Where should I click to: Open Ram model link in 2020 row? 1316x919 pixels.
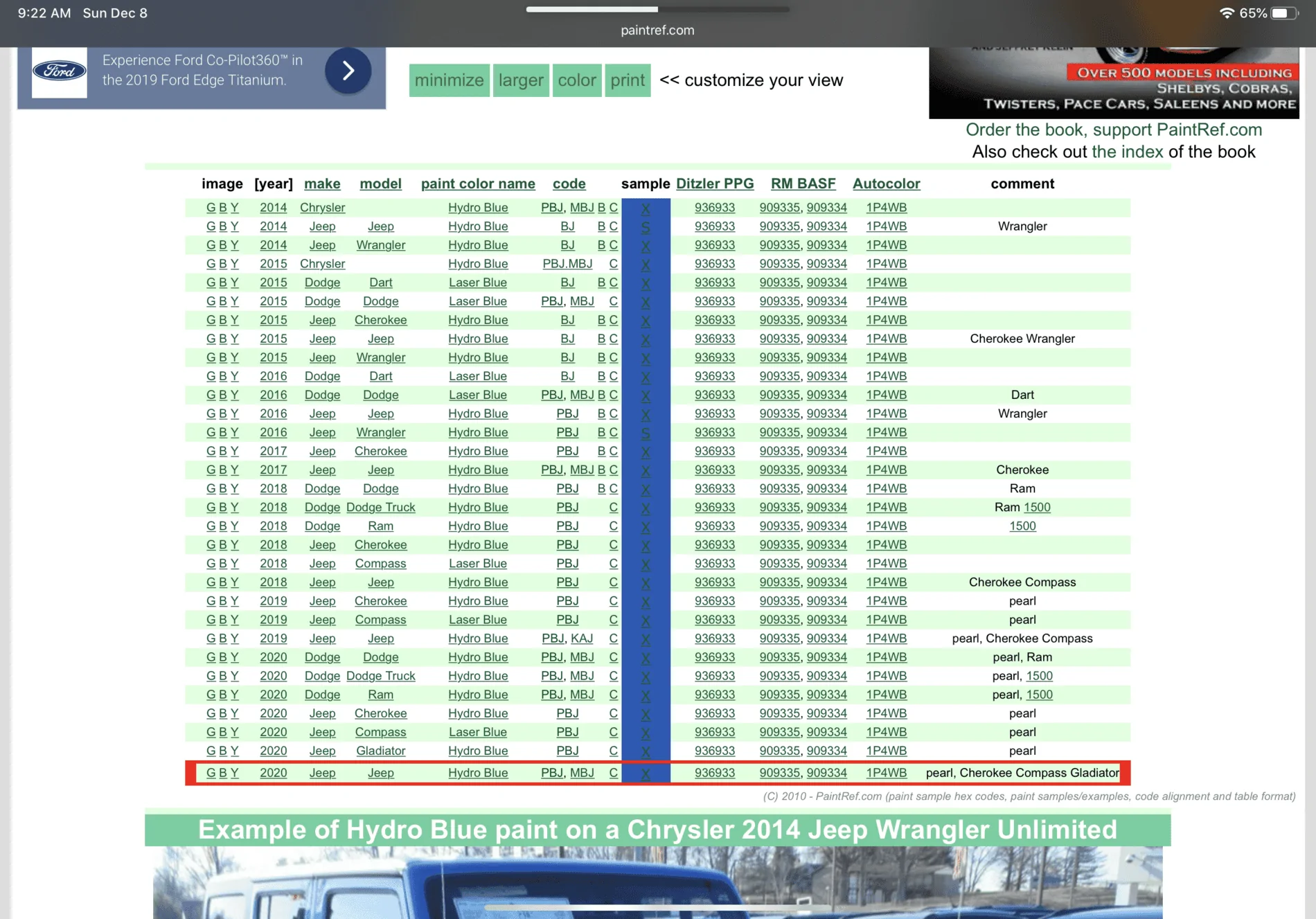[381, 695]
